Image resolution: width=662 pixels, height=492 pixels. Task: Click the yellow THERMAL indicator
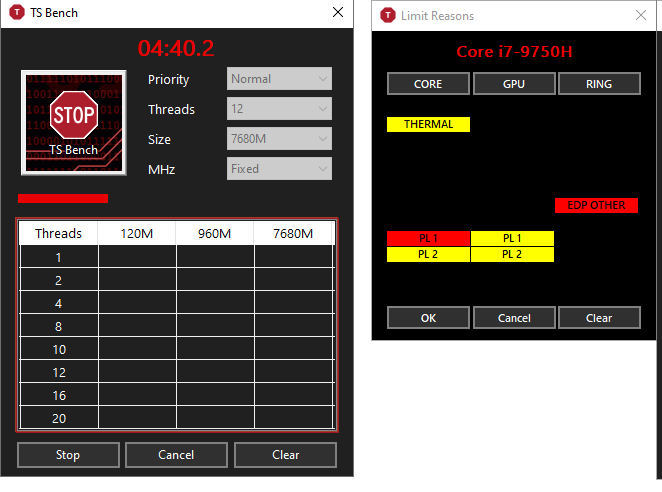[428, 124]
